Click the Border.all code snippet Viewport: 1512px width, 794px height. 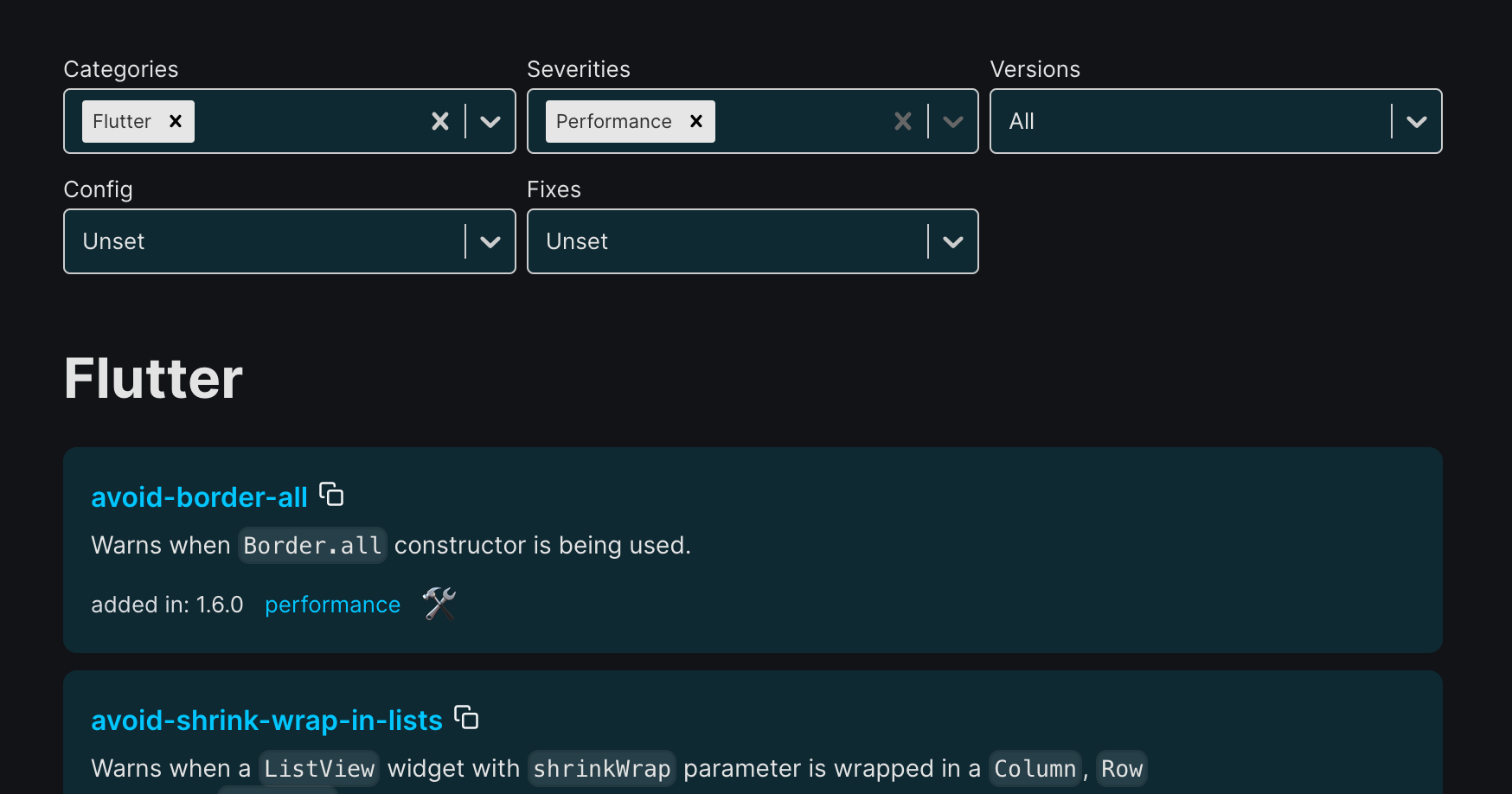point(312,546)
